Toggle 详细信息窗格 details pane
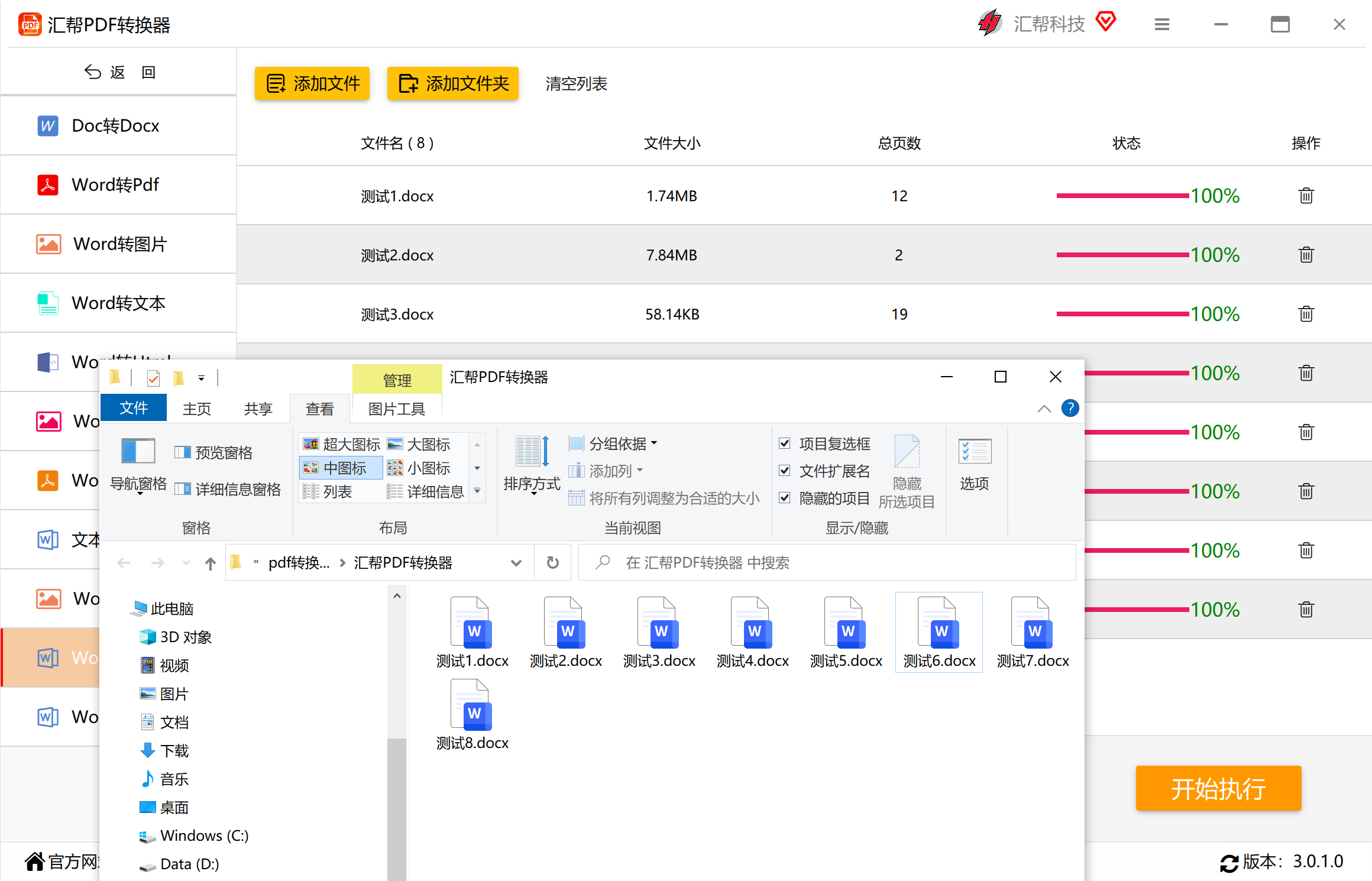This screenshot has width=1372, height=881. click(x=228, y=489)
